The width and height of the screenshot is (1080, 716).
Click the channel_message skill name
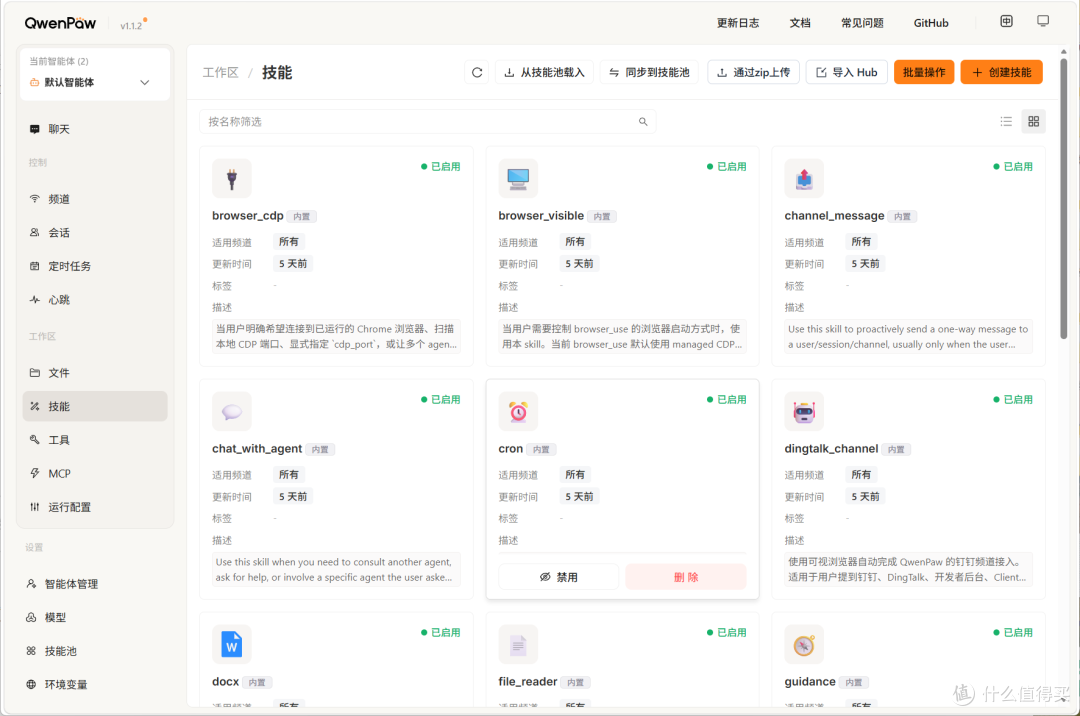834,215
